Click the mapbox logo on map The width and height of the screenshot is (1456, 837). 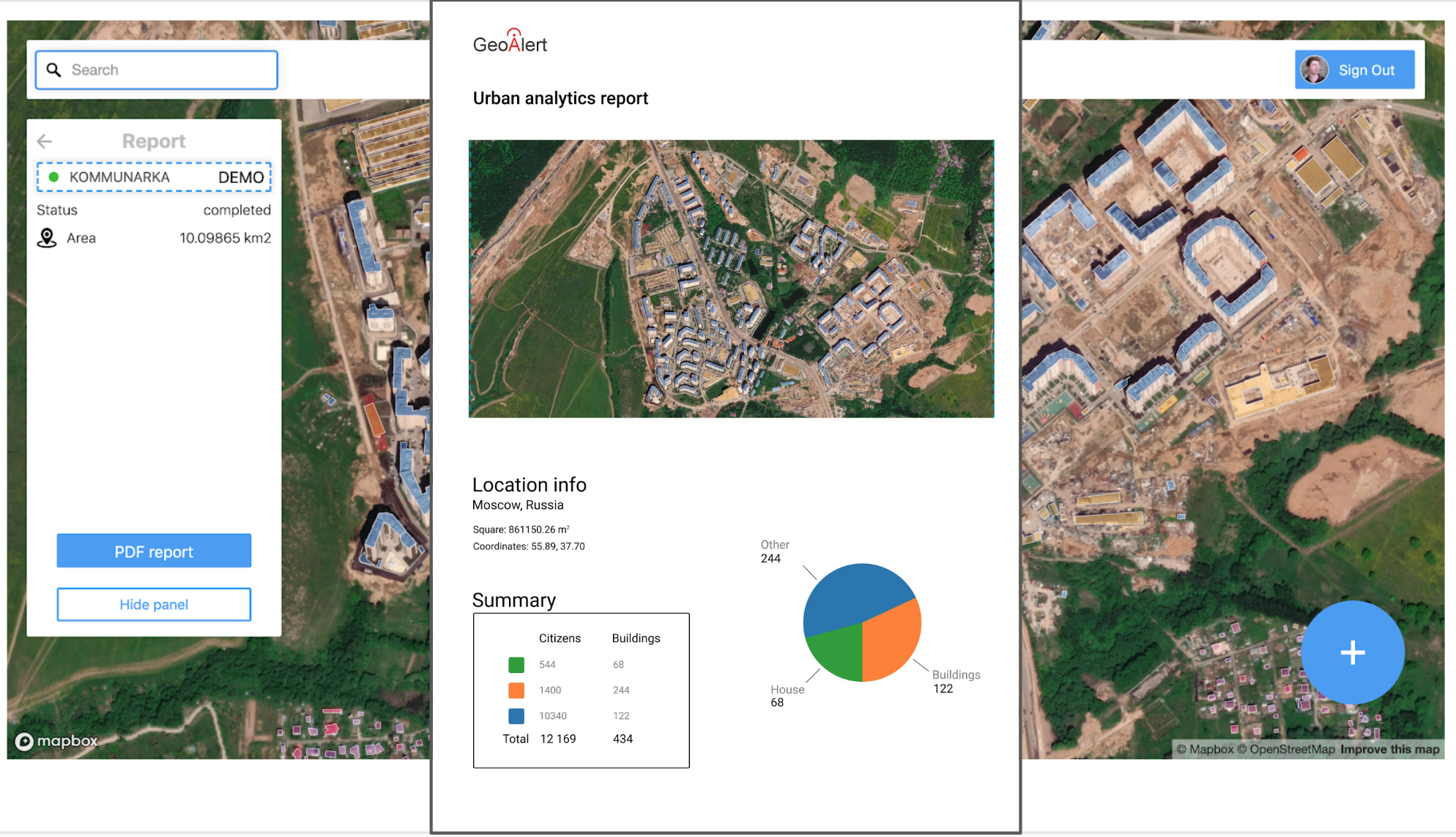tap(56, 741)
